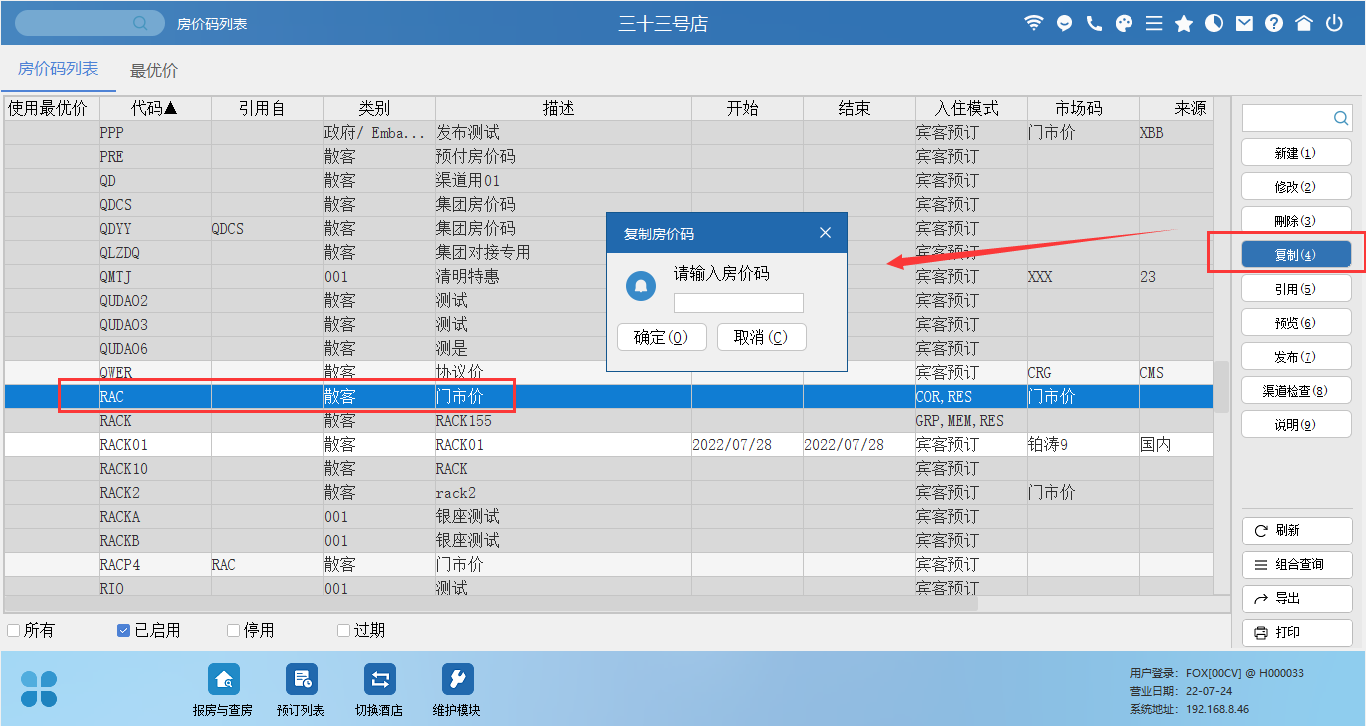Viewport: 1366px width, 726px height.
Task: Select the QWER 协议价 row
Action: [x=608, y=373]
